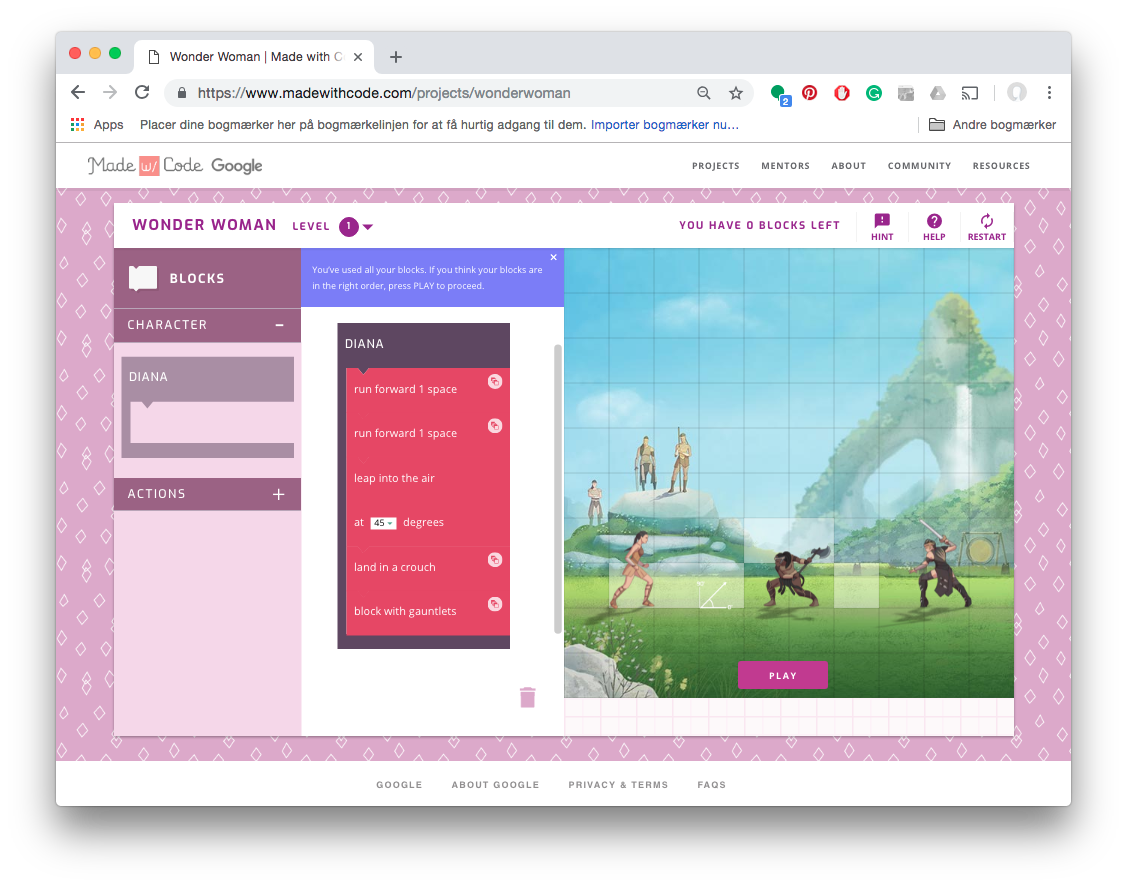Open the Mentors nav item
The height and width of the screenshot is (886, 1127).
tap(786, 166)
